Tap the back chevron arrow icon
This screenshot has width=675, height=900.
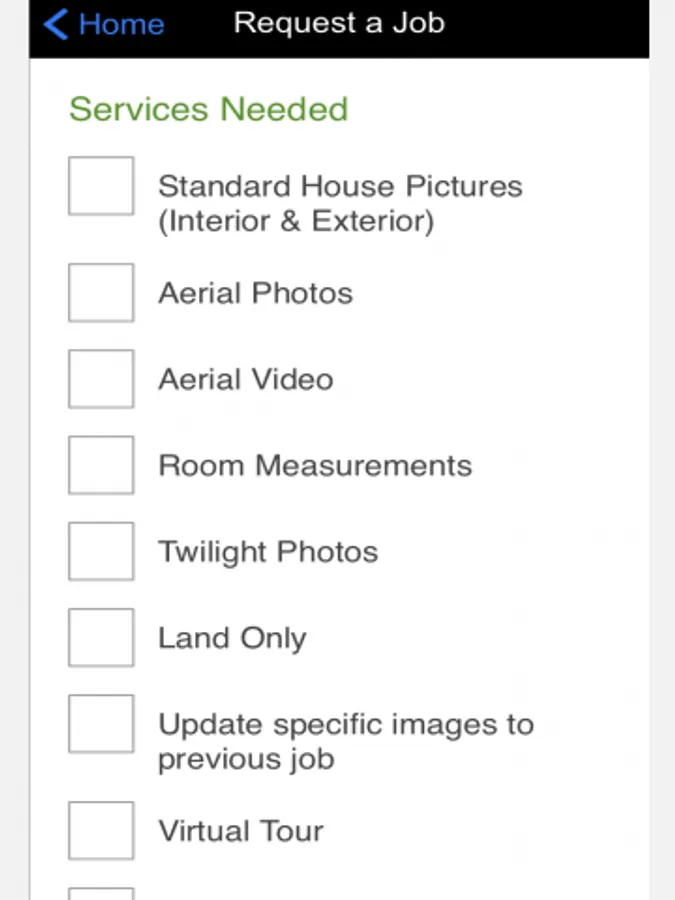click(56, 24)
